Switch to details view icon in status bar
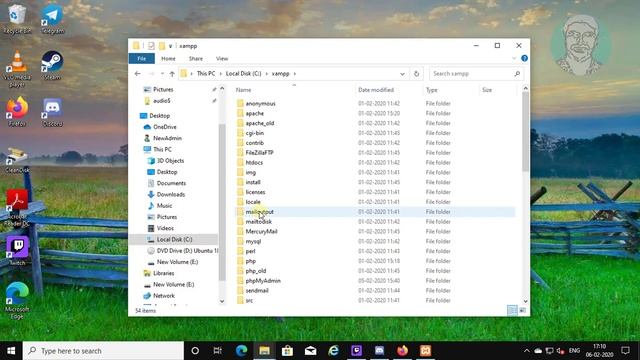This screenshot has width=640, height=360. [x=512, y=311]
